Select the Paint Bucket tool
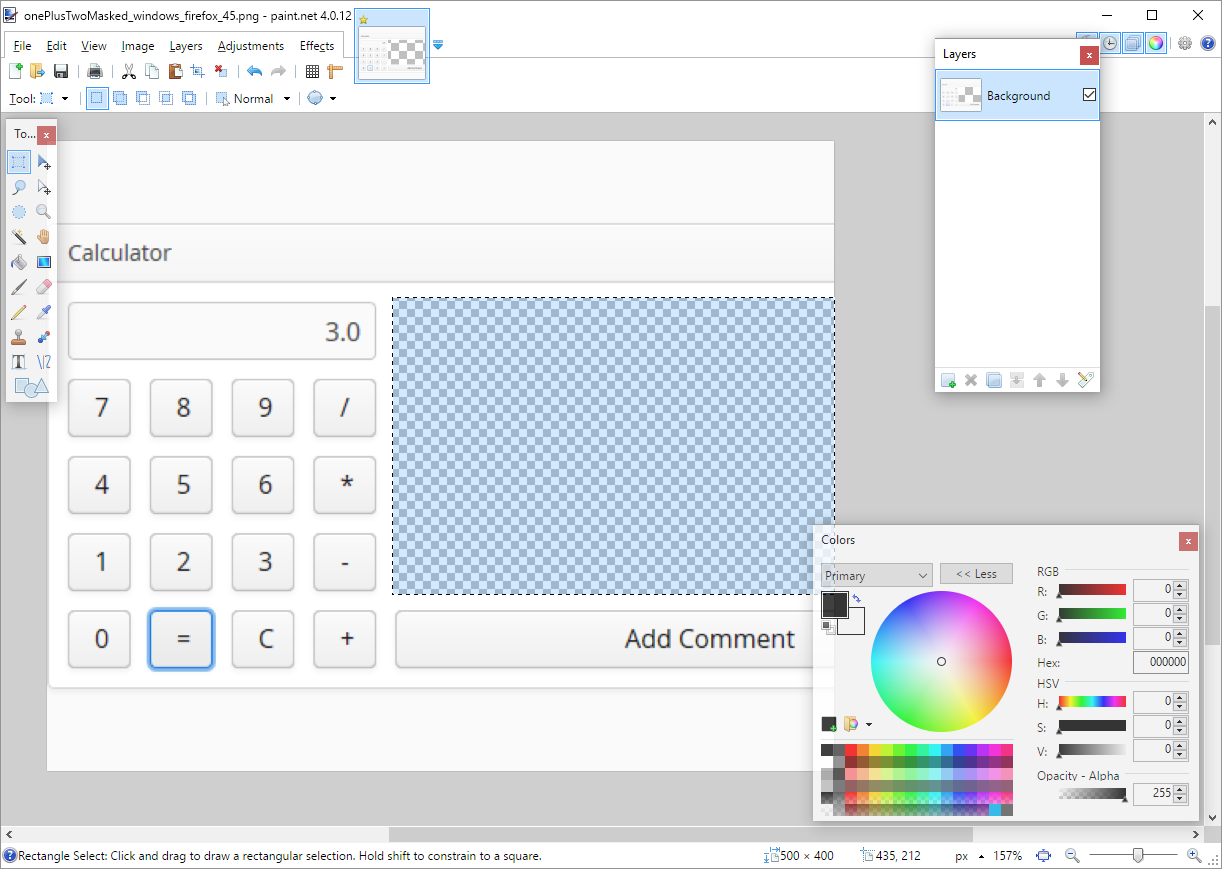The width and height of the screenshot is (1222, 869). pyautogui.click(x=19, y=262)
